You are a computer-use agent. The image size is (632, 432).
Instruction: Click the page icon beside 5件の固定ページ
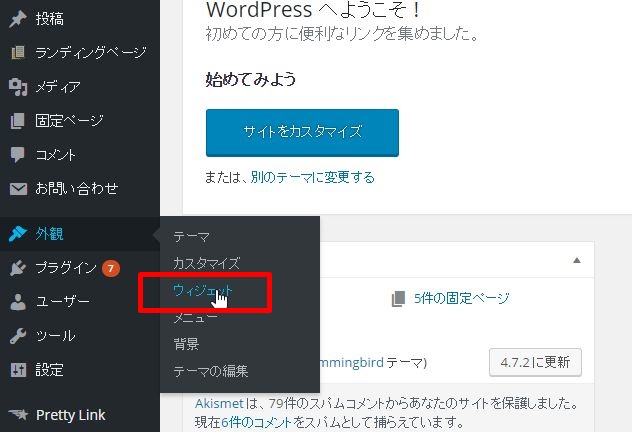[x=398, y=299]
